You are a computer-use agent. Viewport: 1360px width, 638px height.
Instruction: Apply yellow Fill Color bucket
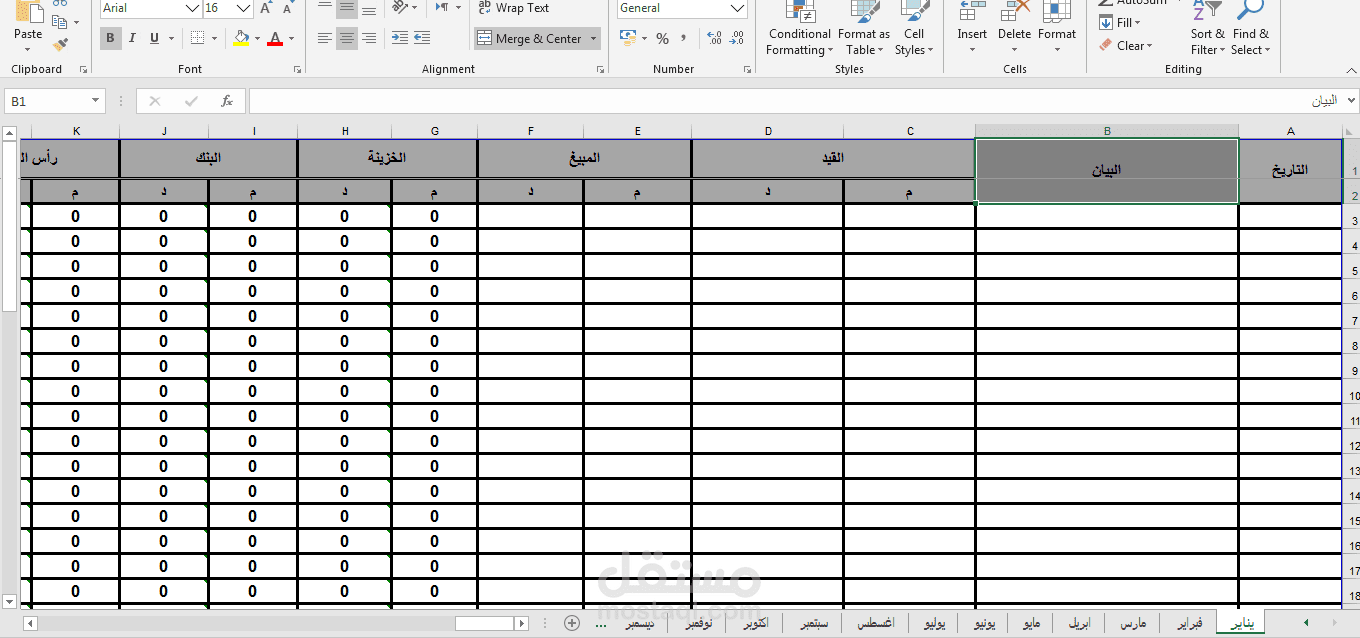(241, 38)
